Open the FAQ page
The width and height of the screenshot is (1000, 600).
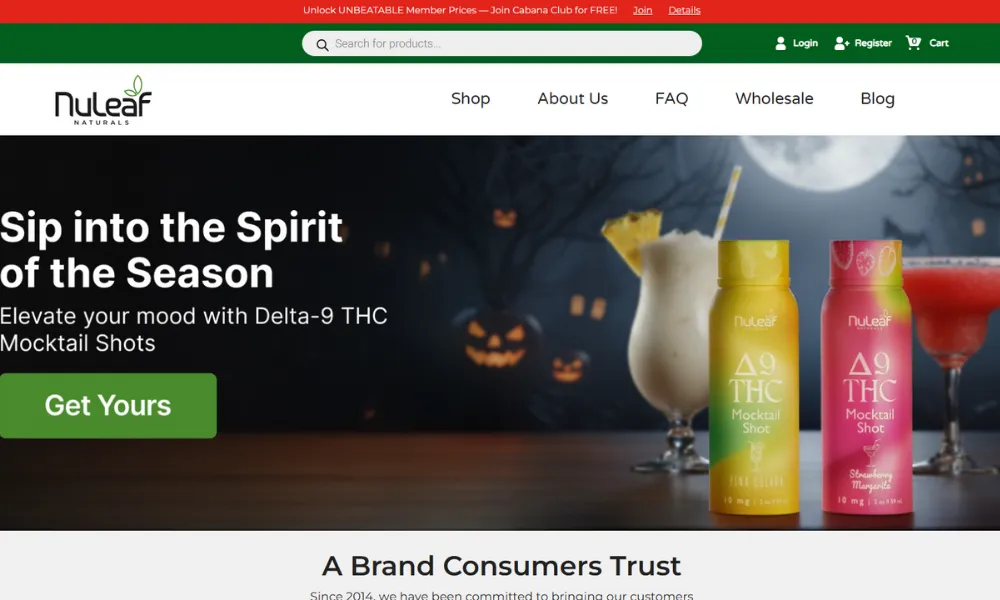672,99
